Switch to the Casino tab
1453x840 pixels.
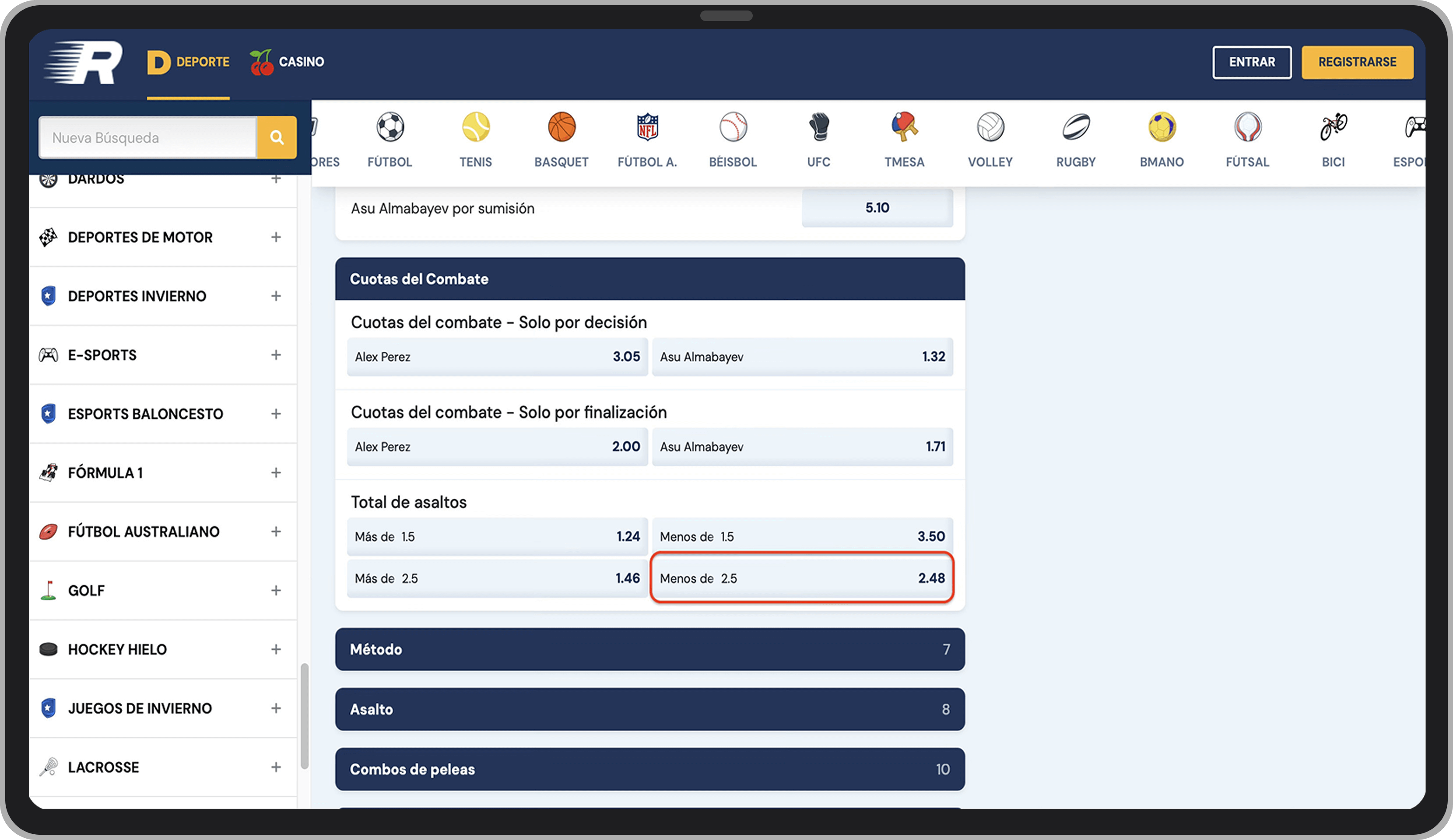click(x=287, y=62)
